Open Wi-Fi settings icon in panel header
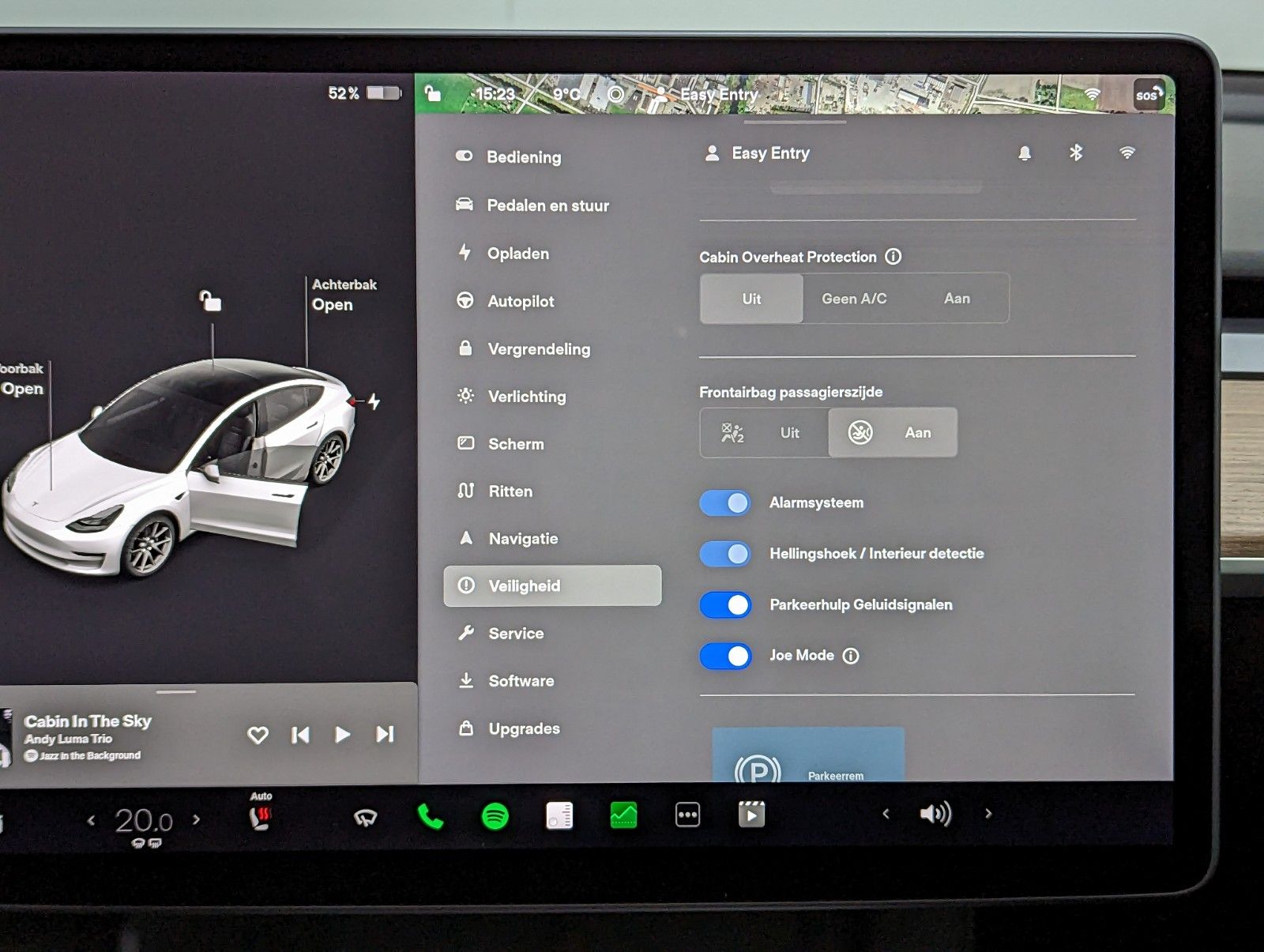Screen dimensions: 1264x952 pos(1127,152)
